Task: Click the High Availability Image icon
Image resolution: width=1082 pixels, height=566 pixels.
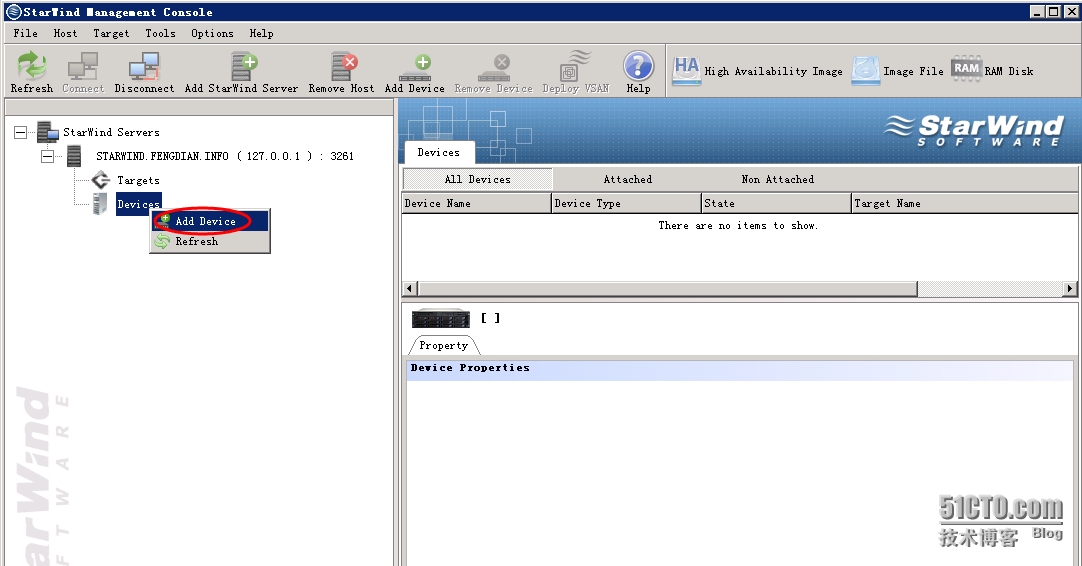Action: pyautogui.click(x=687, y=70)
